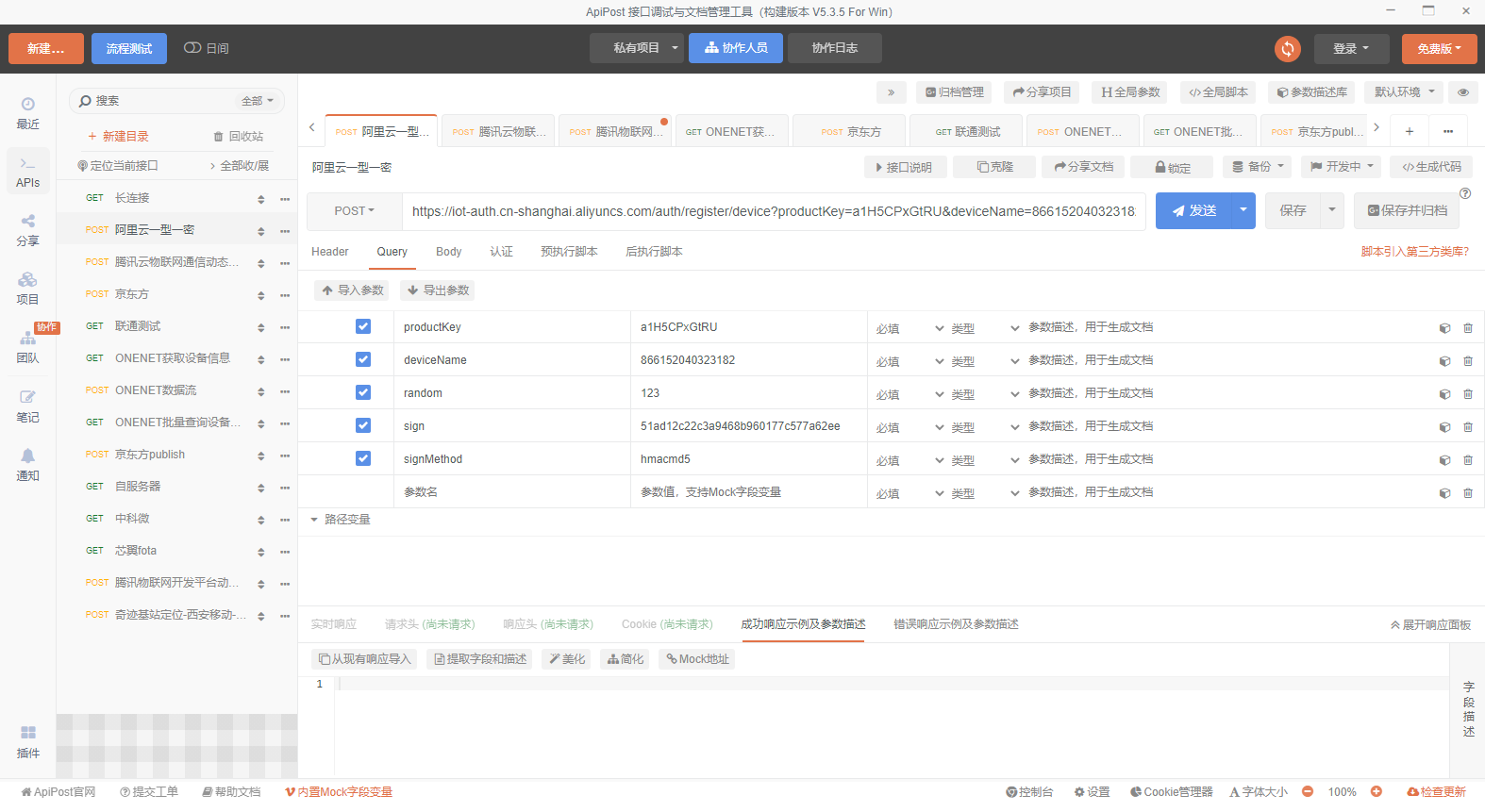This screenshot has height=812, width=1485.
Task: Open more options for 长连接 item
Action: (x=285, y=199)
